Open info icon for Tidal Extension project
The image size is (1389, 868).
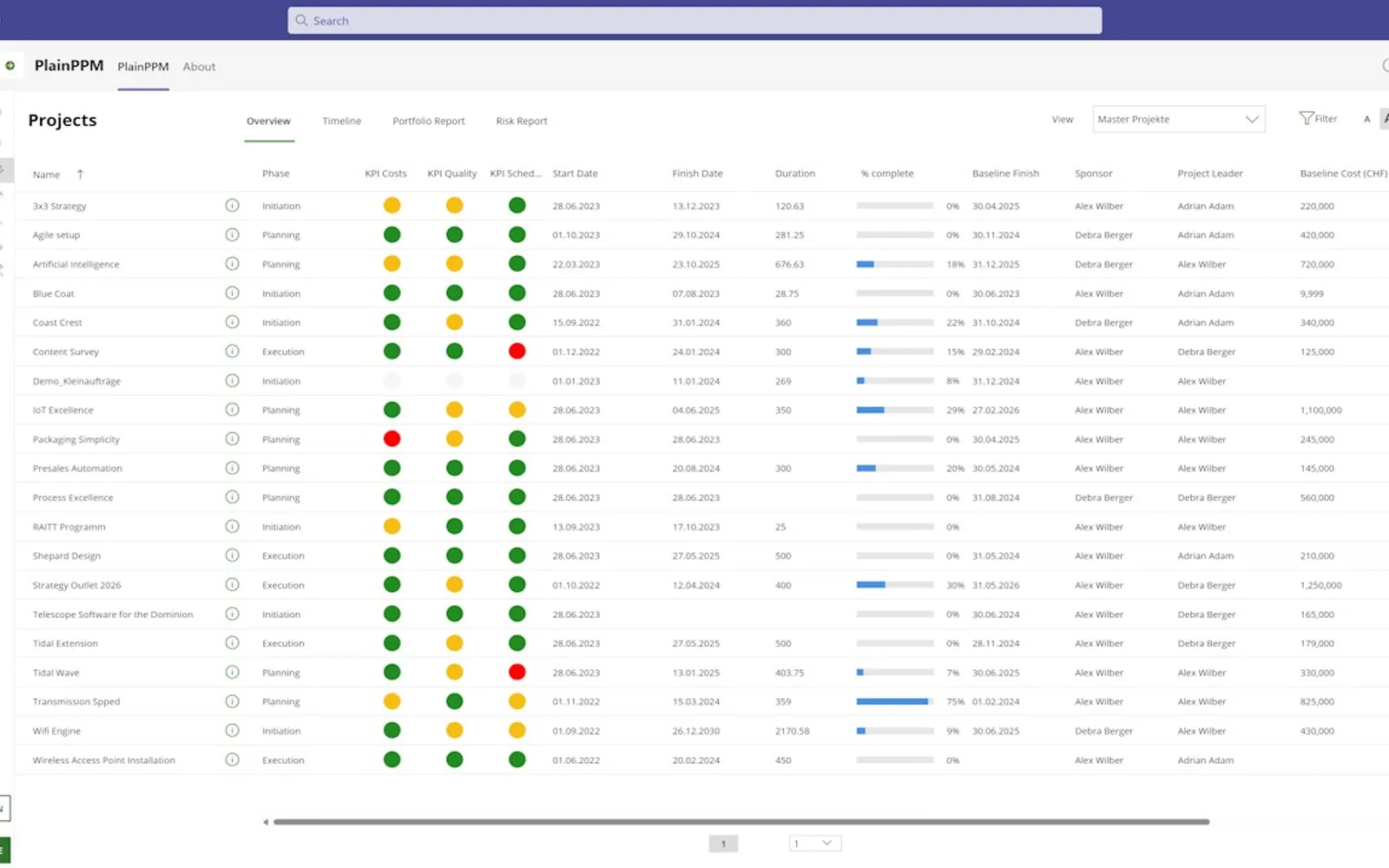[x=232, y=643]
